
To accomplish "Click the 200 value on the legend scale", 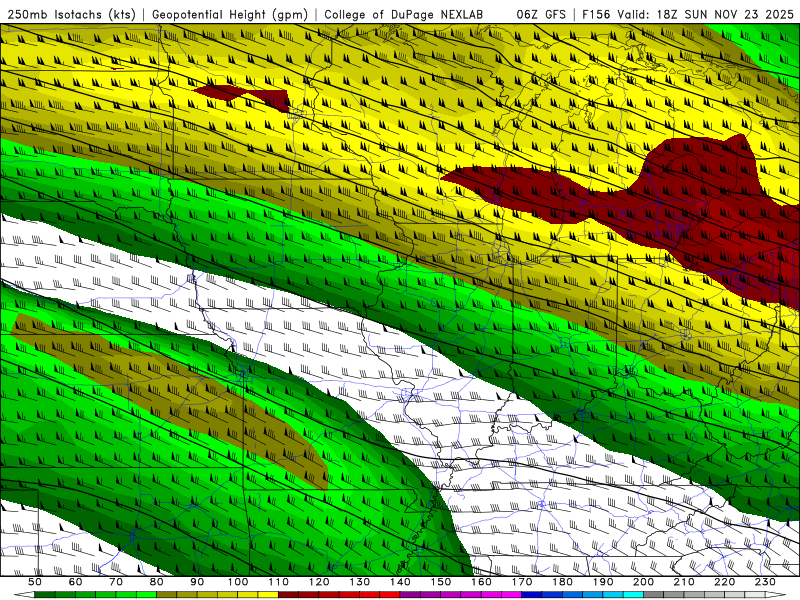I will (644, 582).
